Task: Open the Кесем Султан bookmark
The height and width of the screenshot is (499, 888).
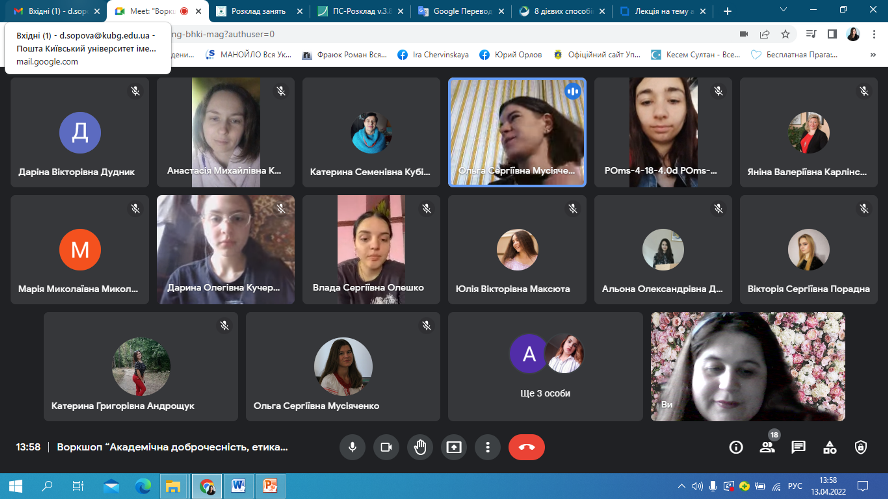Action: click(695, 55)
